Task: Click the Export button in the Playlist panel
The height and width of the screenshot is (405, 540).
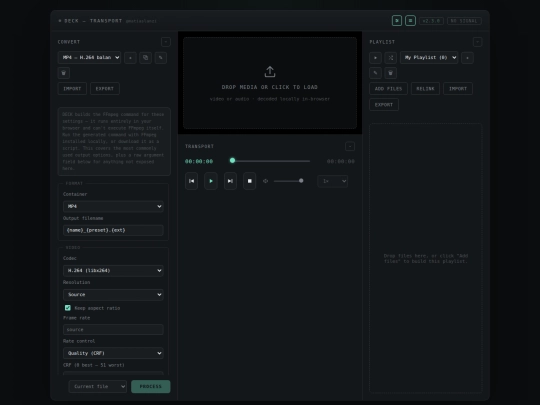Action: (384, 105)
